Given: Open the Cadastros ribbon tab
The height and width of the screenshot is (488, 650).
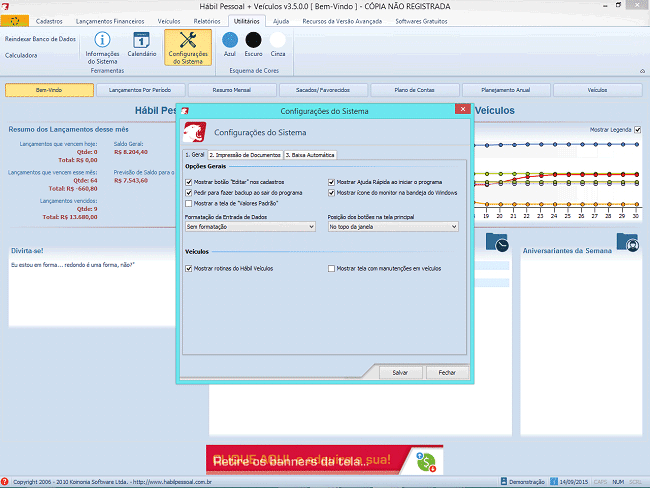Looking at the screenshot, I should (49, 21).
